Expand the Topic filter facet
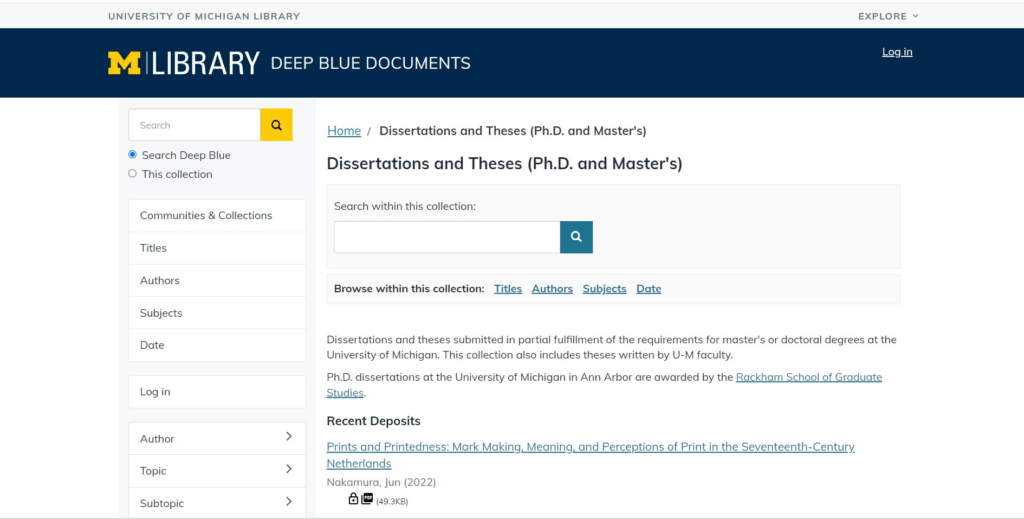Screen dimensions: 1024x519 point(217,471)
